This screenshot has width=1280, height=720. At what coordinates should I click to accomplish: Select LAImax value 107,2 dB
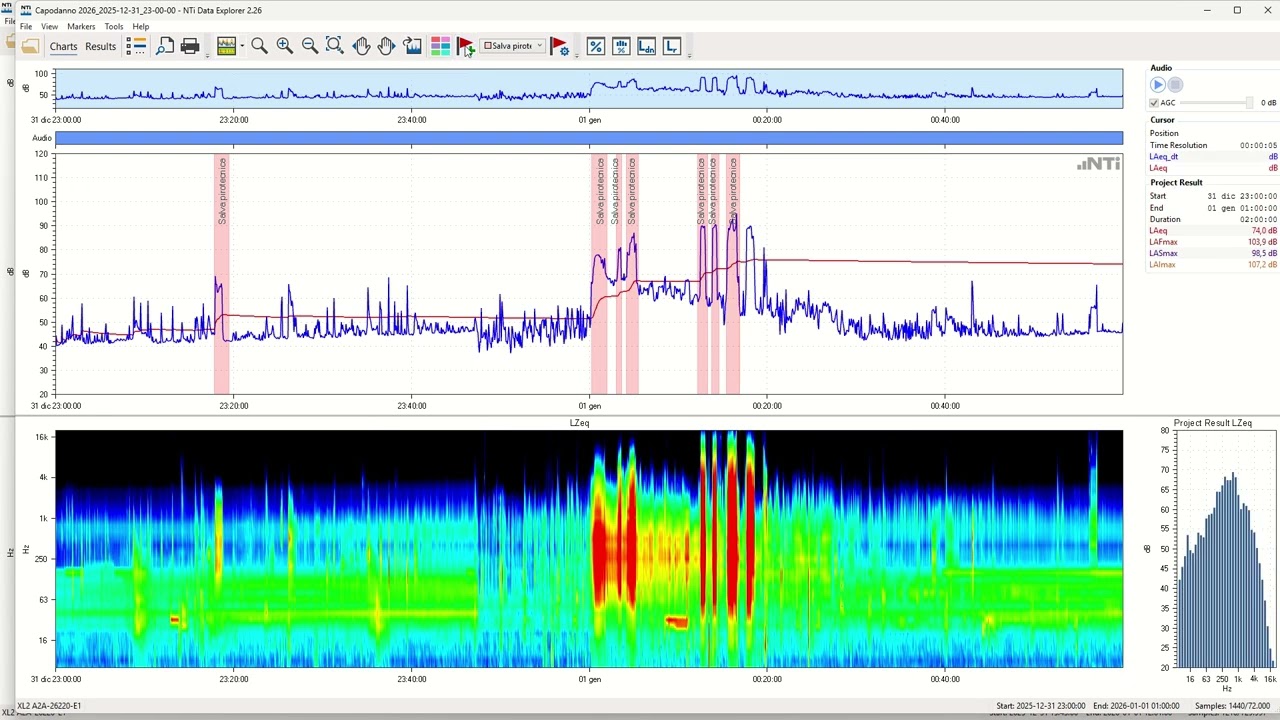tap(1263, 265)
